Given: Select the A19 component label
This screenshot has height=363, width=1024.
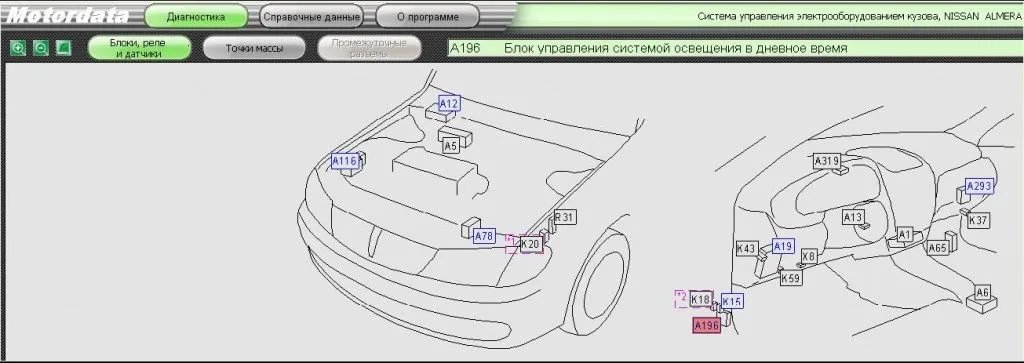Looking at the screenshot, I should (x=783, y=245).
